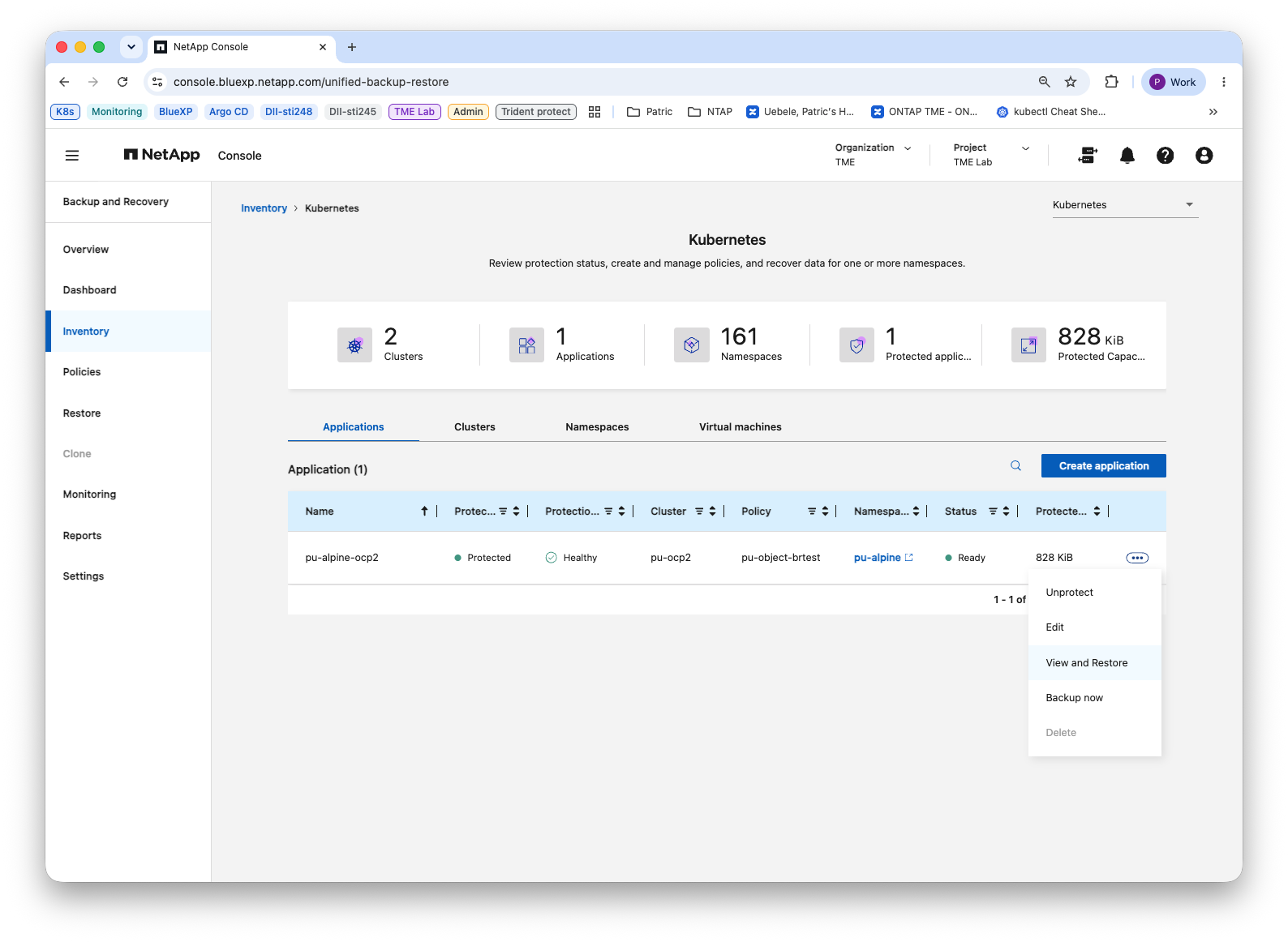Filter the Policy column
1288x942 pixels.
[x=812, y=512]
